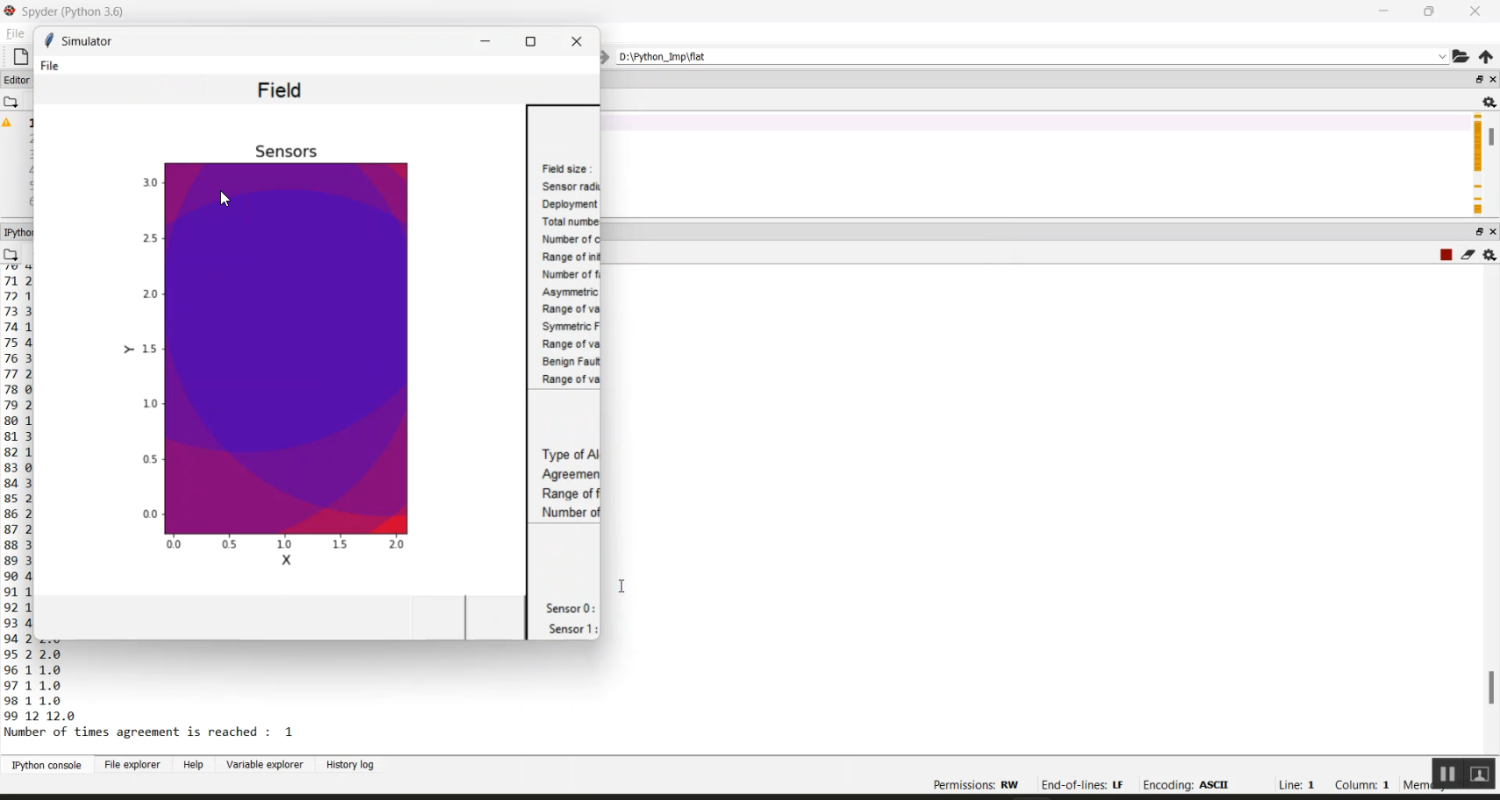Click inside the working directory path field
Image resolution: width=1500 pixels, height=800 pixels.
1020,57
